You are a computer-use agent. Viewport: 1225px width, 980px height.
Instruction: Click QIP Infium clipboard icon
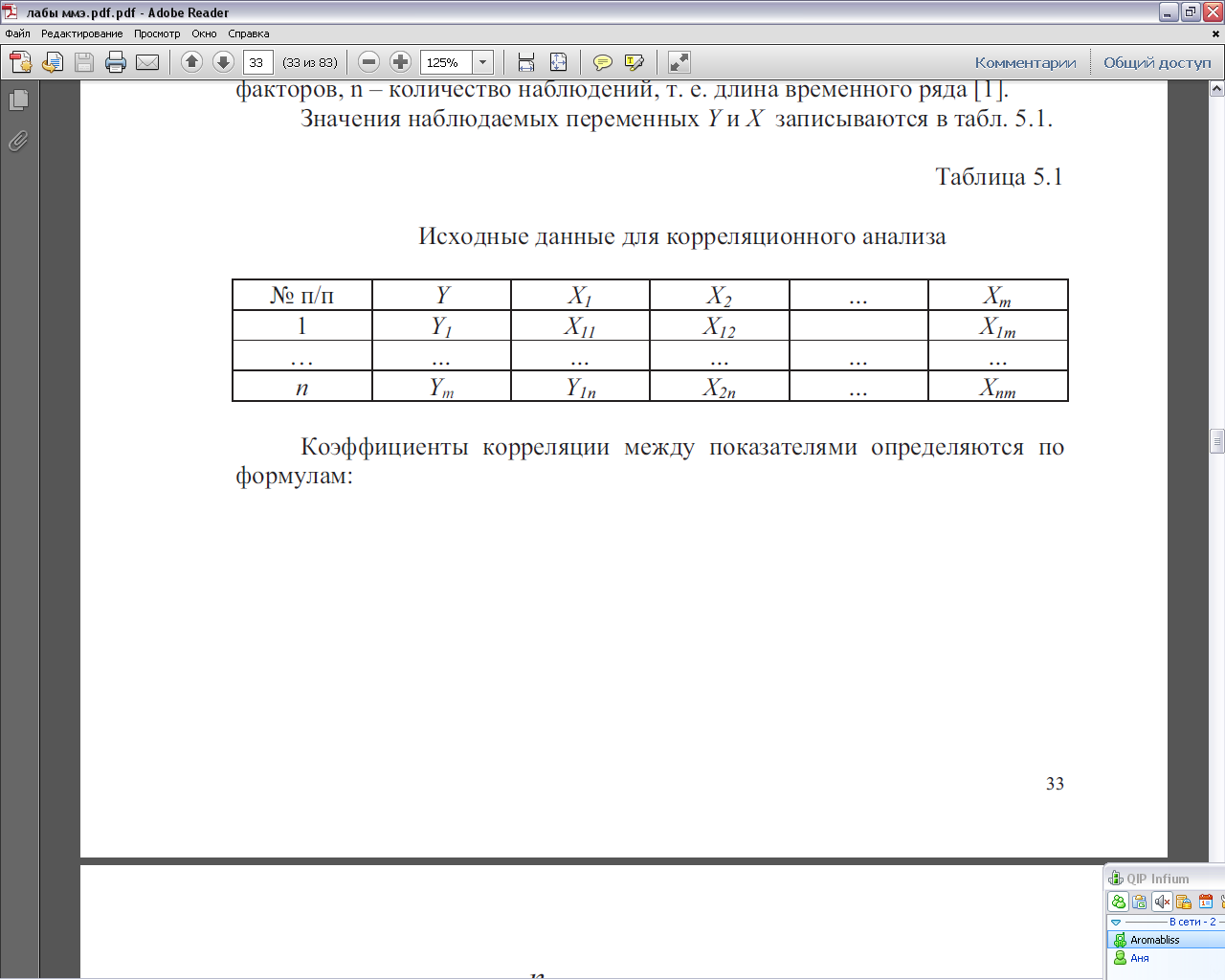tap(1140, 902)
